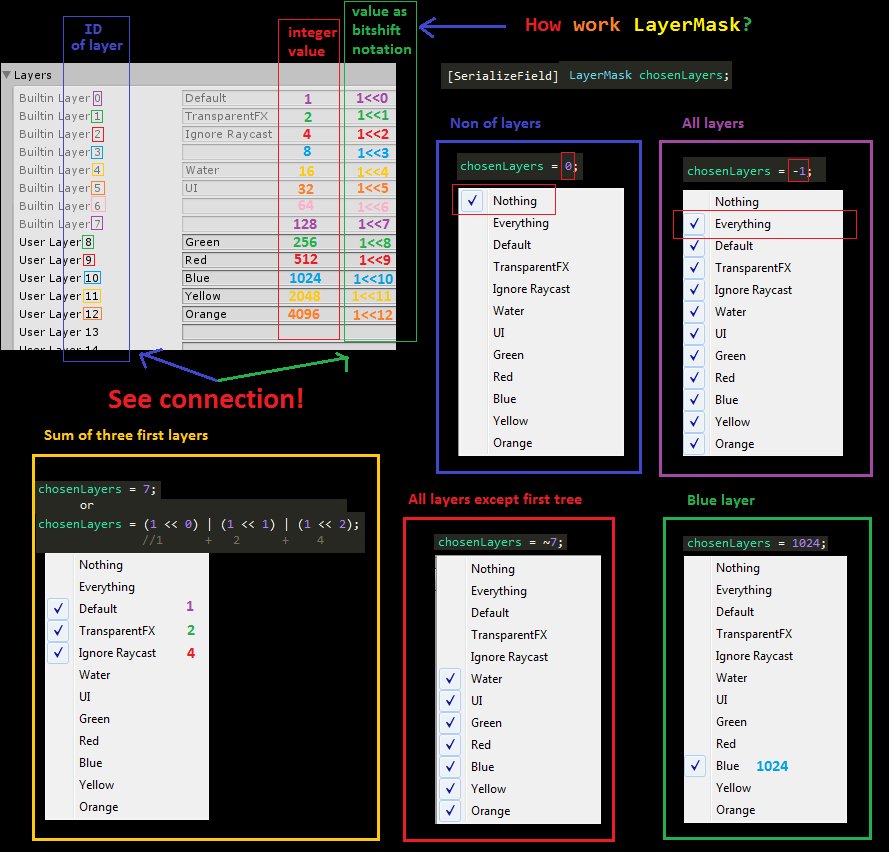The height and width of the screenshot is (852, 889).
Task: Click the 'chosenLayers = ~7;' code line
Action: pyautogui.click(x=501, y=542)
